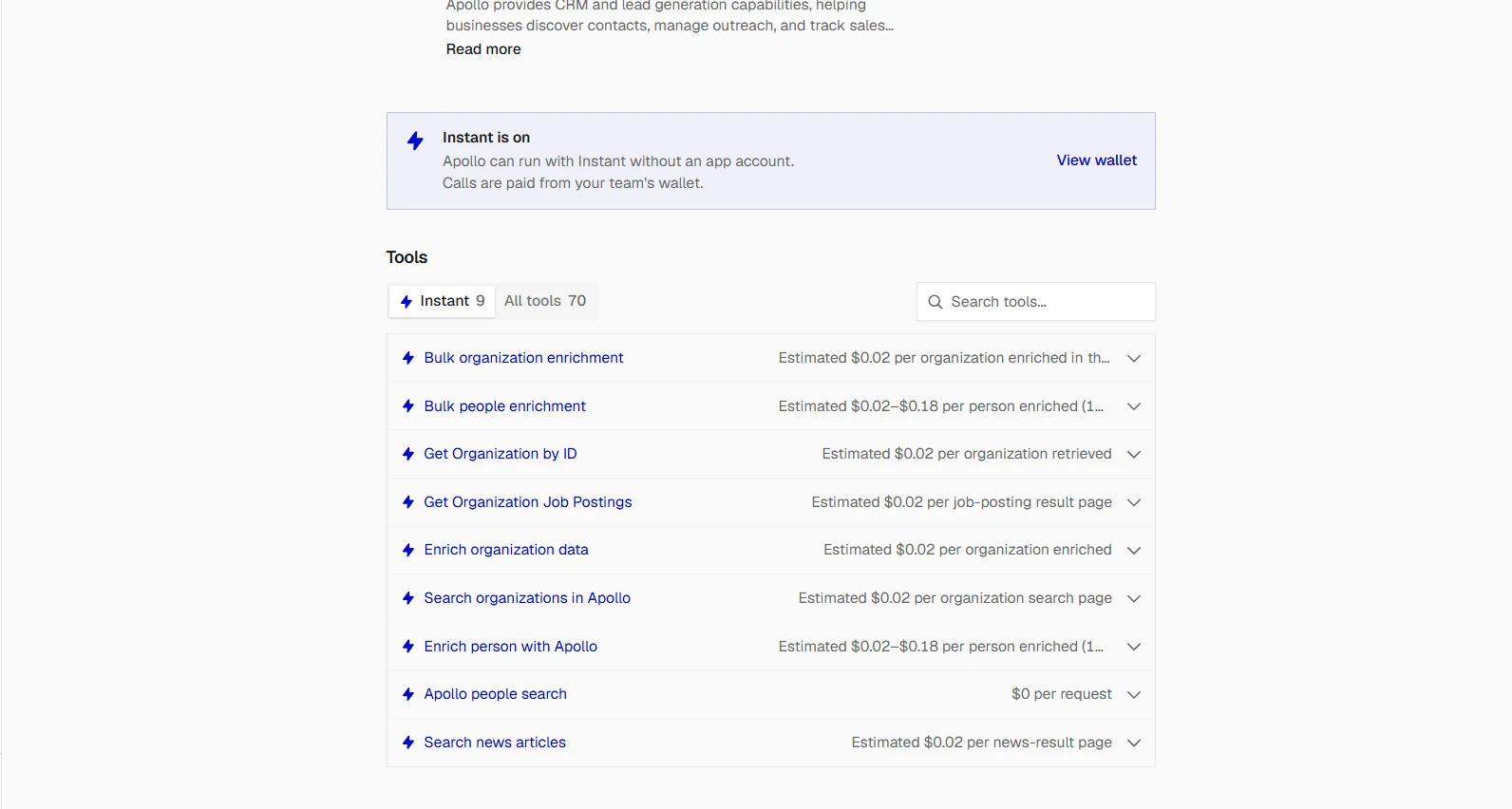Image resolution: width=1512 pixels, height=809 pixels.
Task: Click the magnifier icon in search box
Action: click(x=936, y=302)
